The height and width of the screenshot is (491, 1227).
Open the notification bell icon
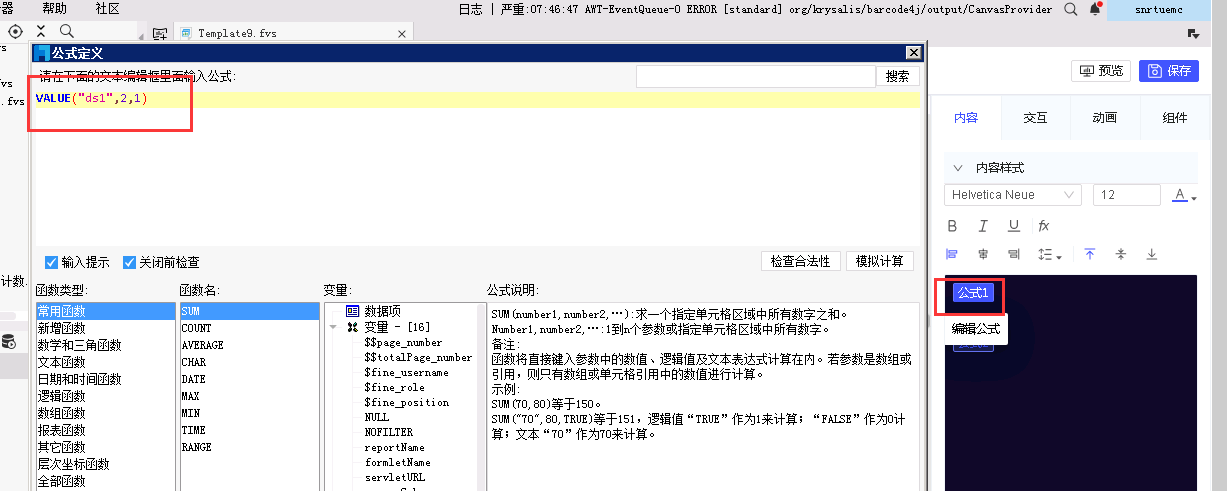[1095, 9]
